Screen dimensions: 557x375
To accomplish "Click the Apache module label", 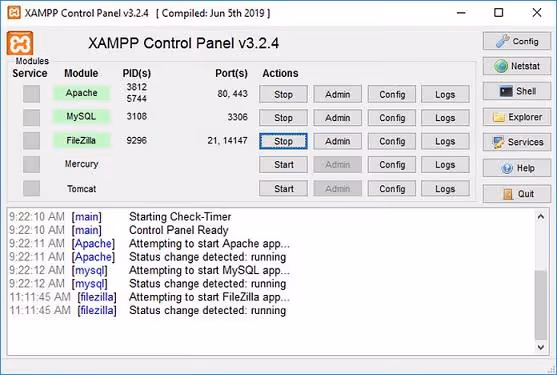I will coord(81,93).
